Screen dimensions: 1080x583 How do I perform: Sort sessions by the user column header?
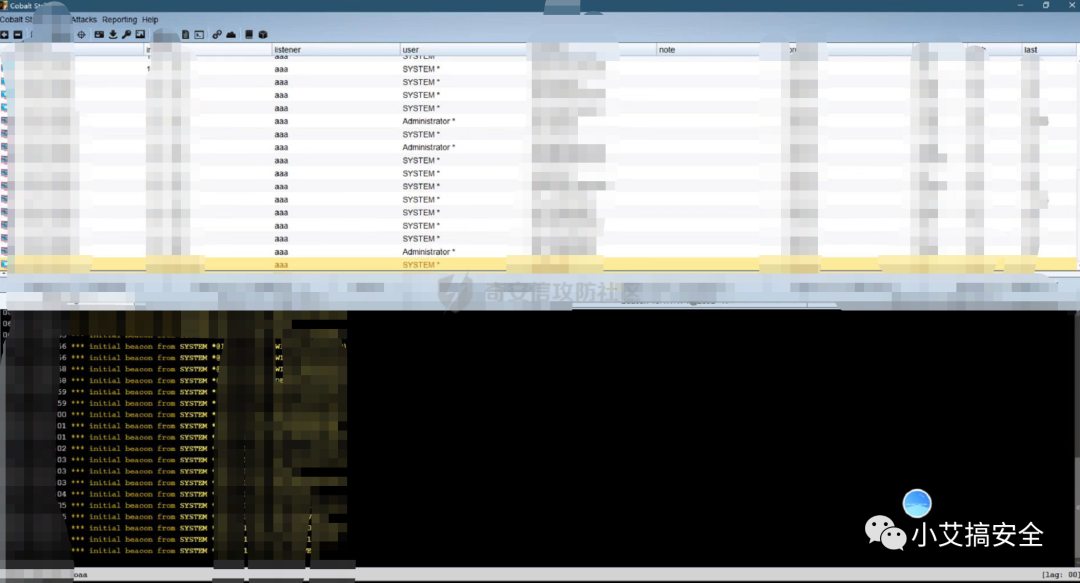click(x=464, y=50)
